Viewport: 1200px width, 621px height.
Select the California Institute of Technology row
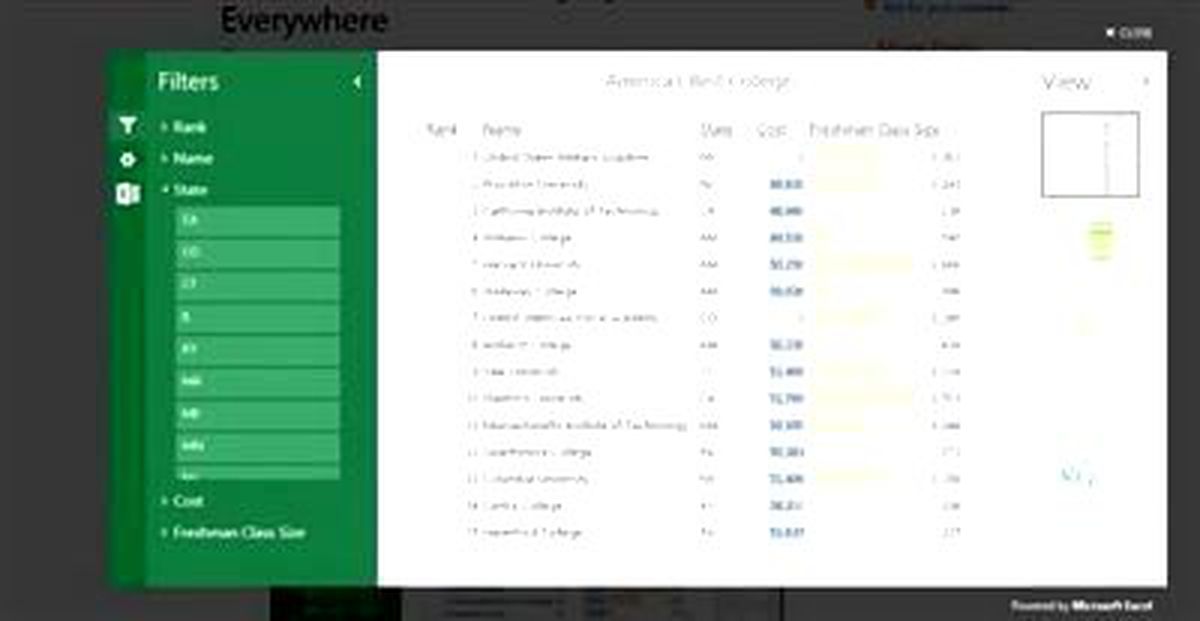click(x=690, y=211)
